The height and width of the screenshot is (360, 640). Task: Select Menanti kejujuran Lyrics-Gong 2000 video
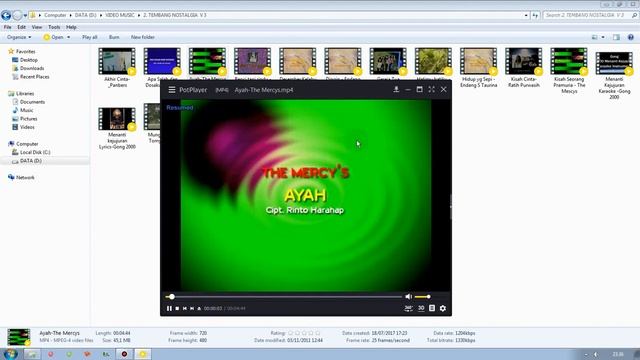[x=117, y=128]
